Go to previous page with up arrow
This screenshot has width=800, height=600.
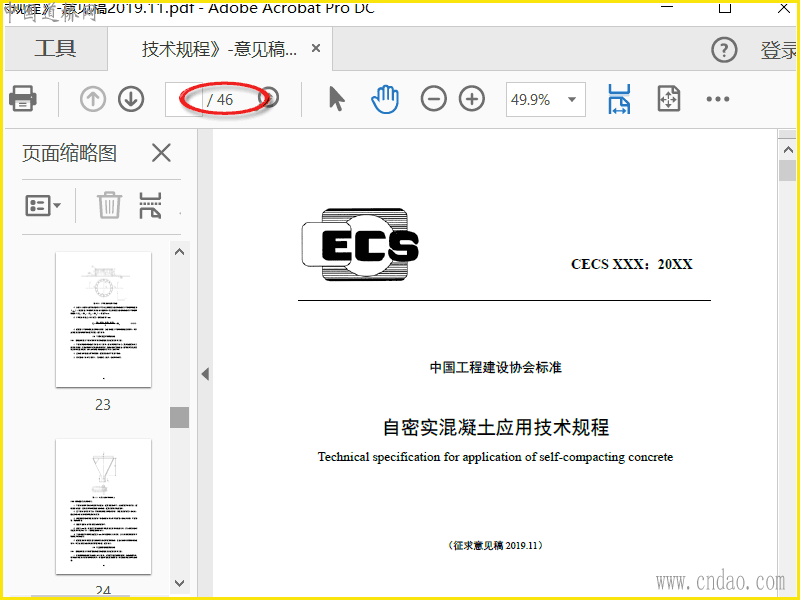tap(93, 99)
